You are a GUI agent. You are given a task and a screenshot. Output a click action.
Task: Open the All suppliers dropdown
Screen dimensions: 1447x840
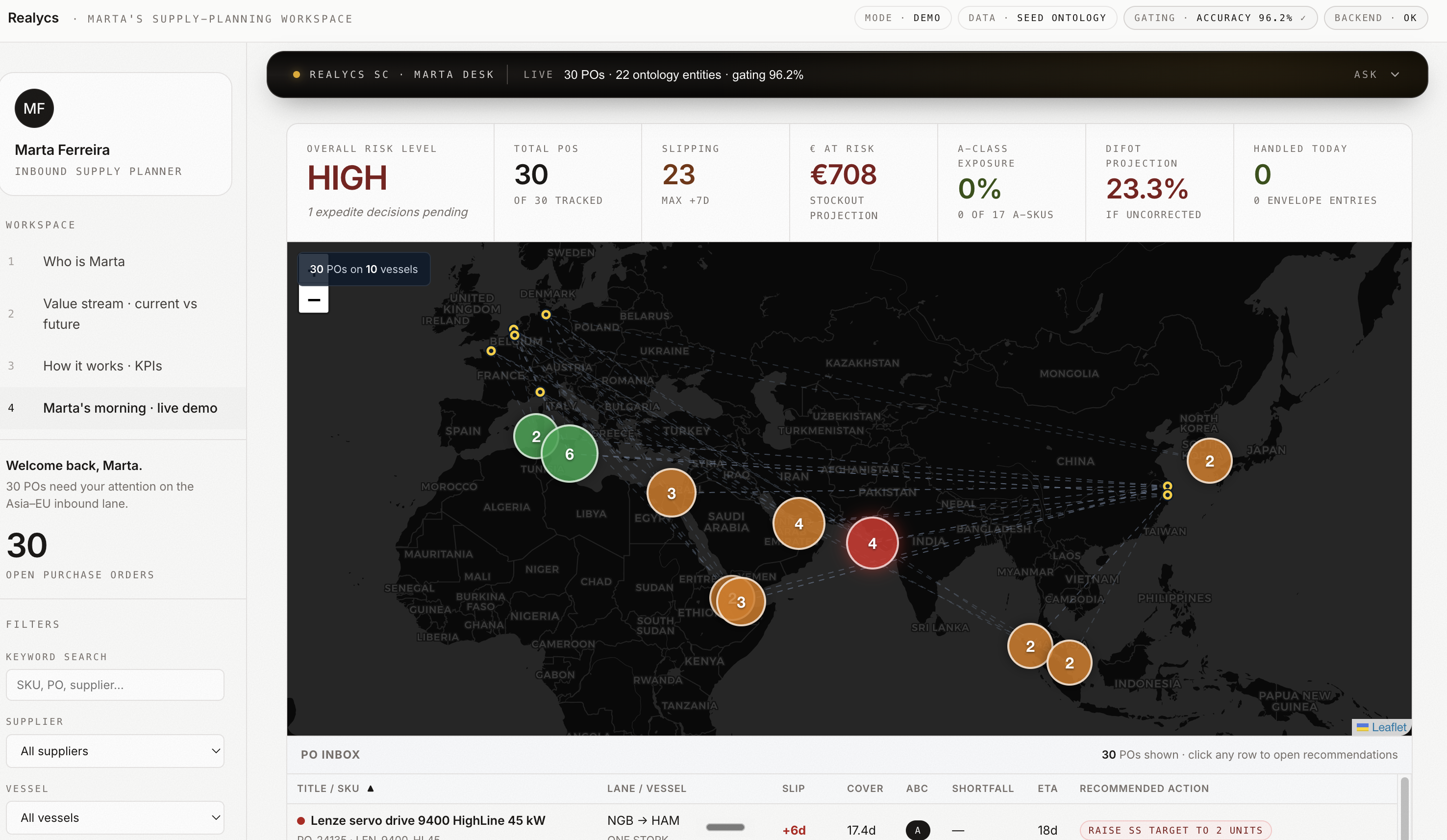point(115,751)
